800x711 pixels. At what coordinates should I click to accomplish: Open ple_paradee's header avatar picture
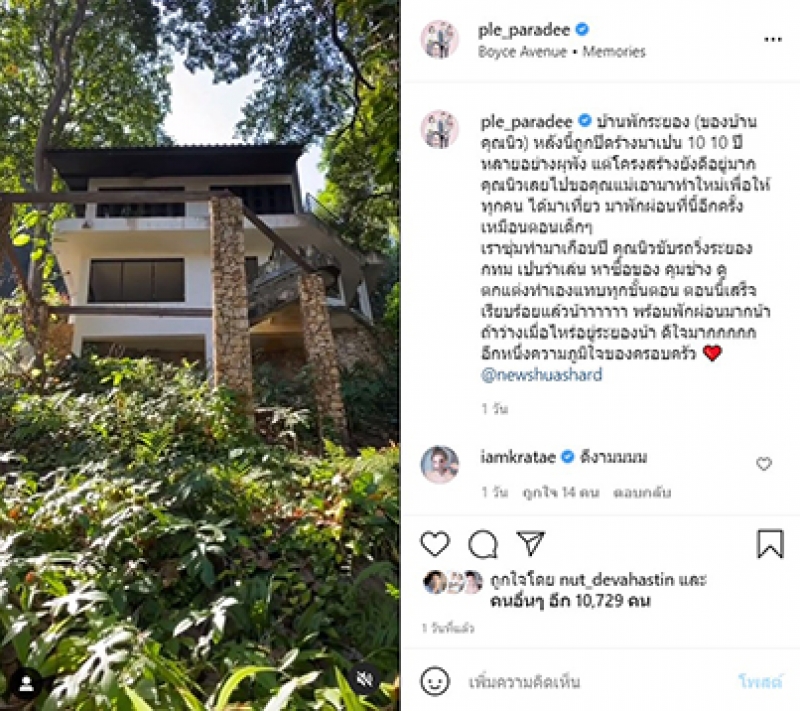[439, 39]
